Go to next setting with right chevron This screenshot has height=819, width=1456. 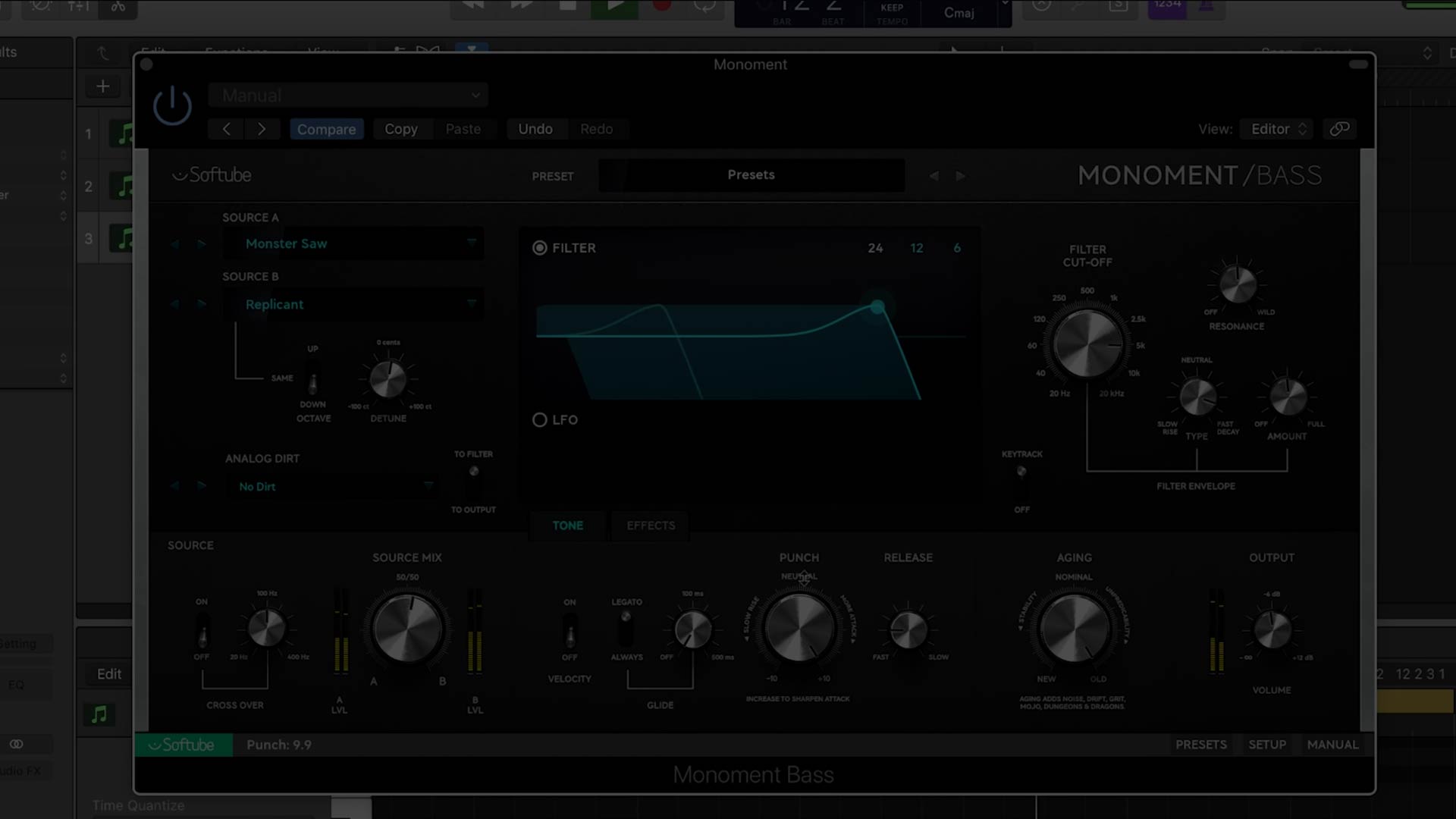tap(262, 129)
